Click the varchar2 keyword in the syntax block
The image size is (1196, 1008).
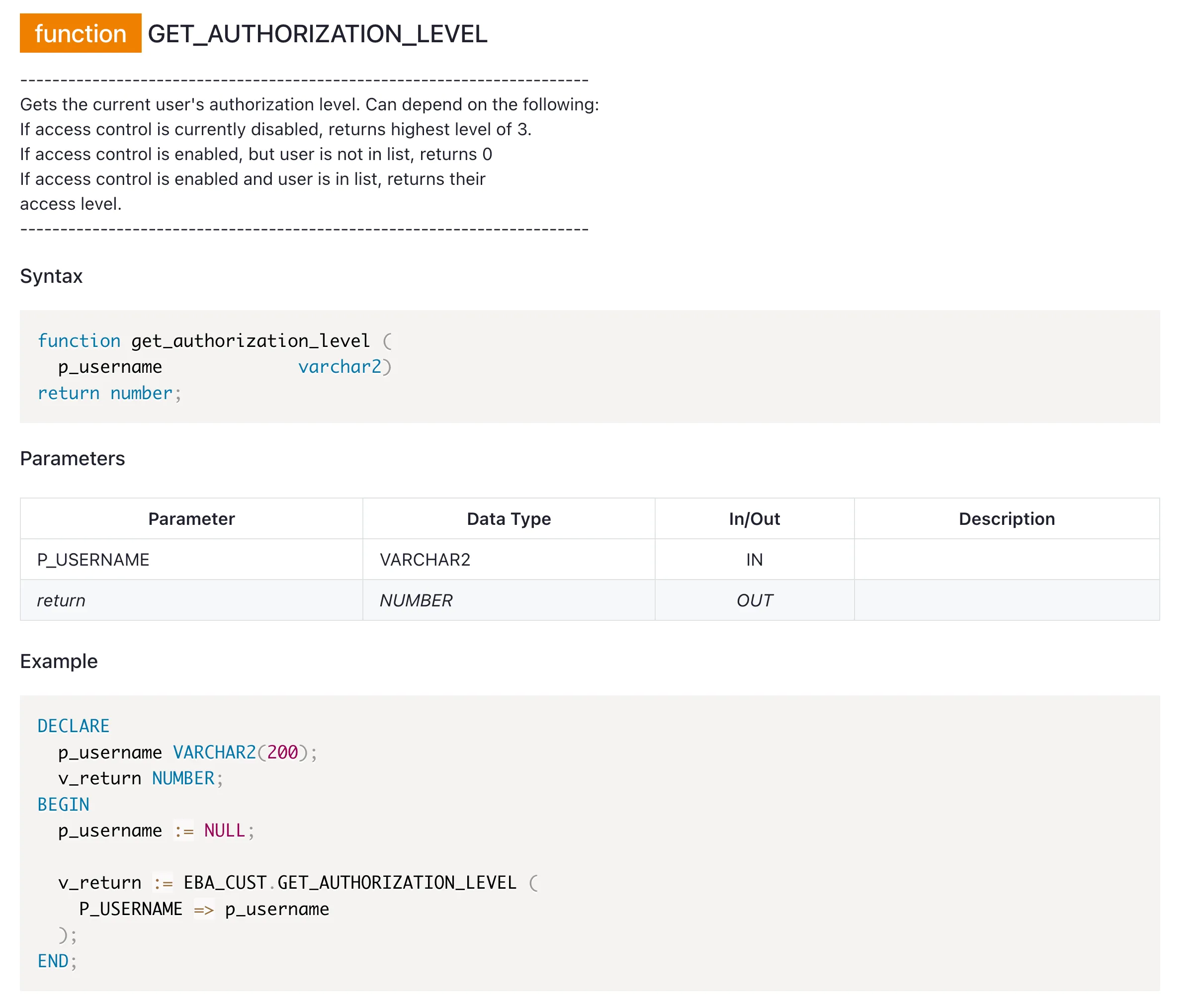(339, 366)
